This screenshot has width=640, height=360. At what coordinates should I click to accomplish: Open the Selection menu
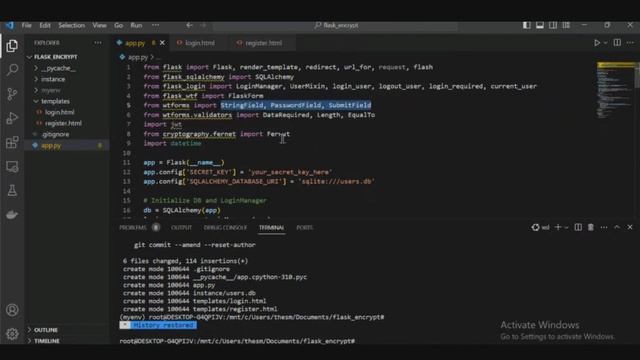tap(71, 25)
